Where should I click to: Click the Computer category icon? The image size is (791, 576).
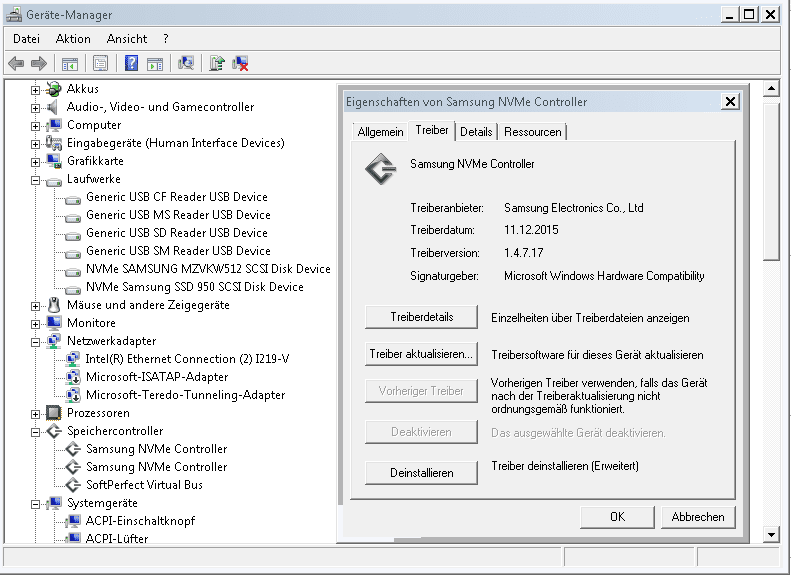[53, 125]
